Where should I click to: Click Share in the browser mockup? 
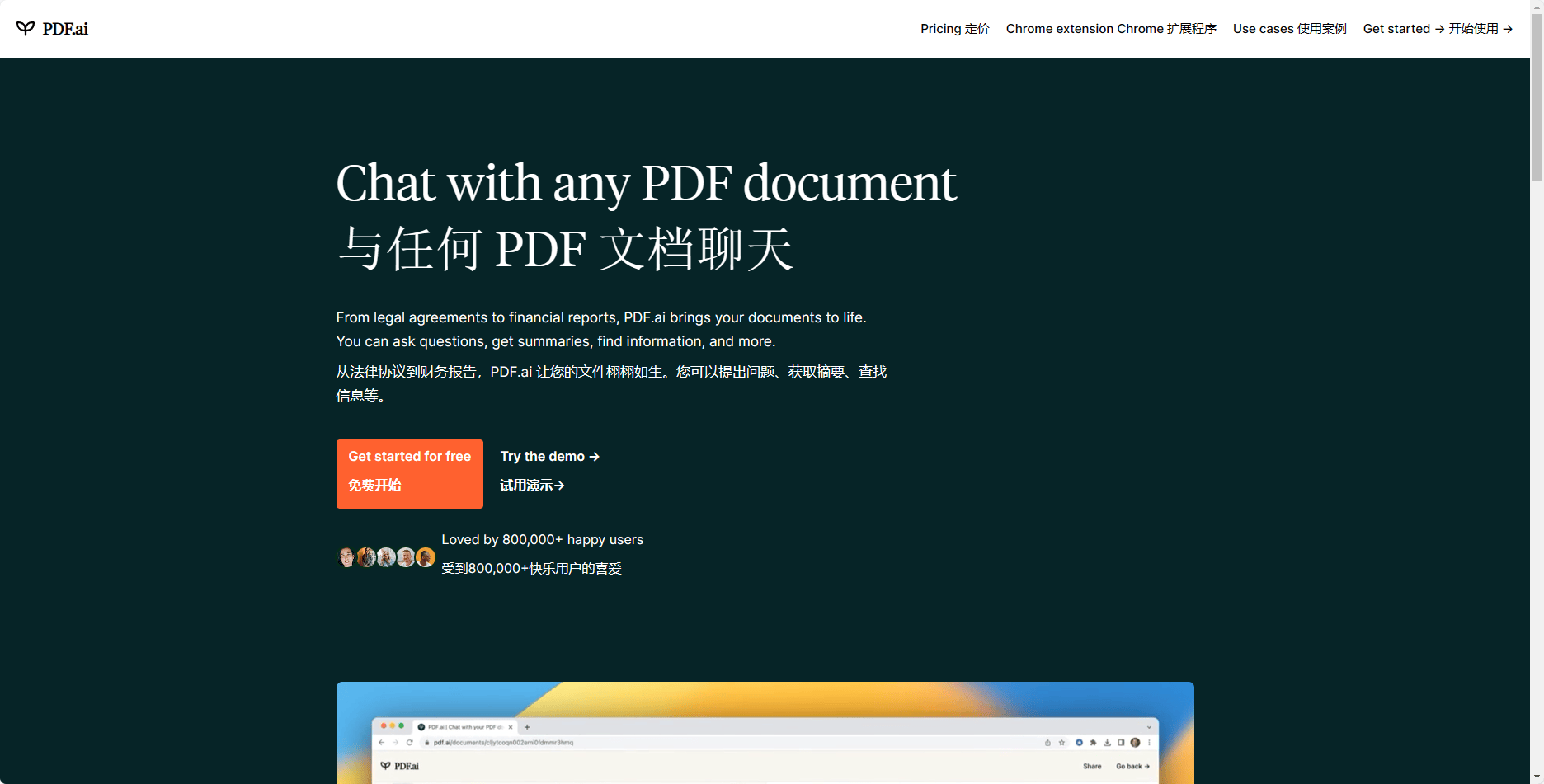tap(1093, 766)
